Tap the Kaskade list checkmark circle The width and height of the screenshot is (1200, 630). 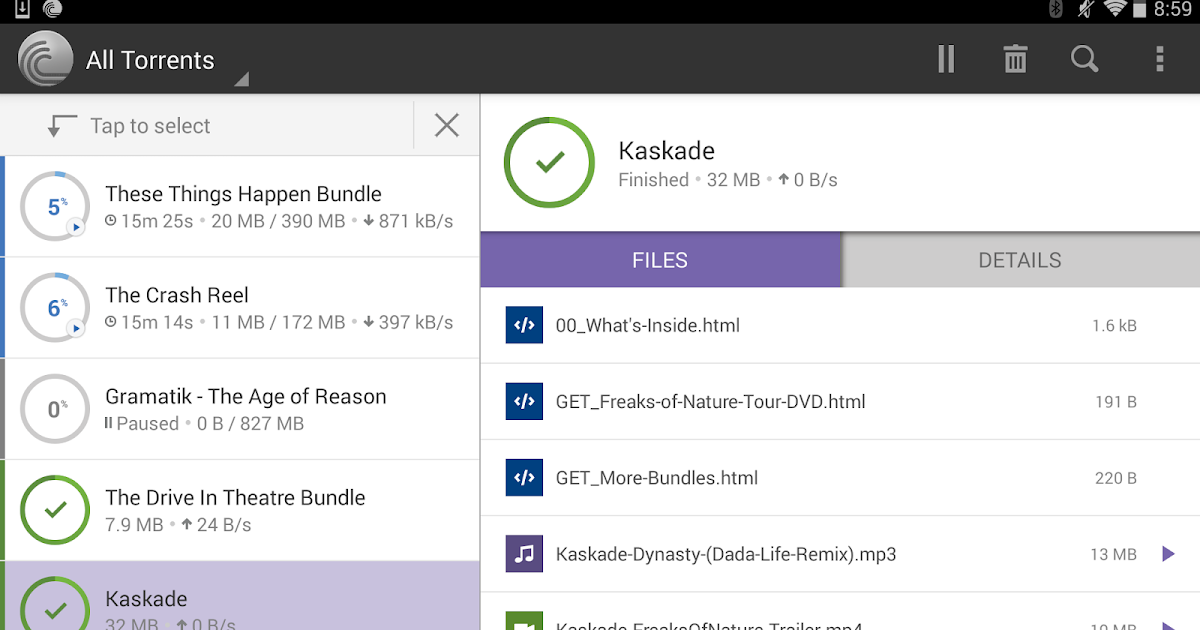click(55, 603)
